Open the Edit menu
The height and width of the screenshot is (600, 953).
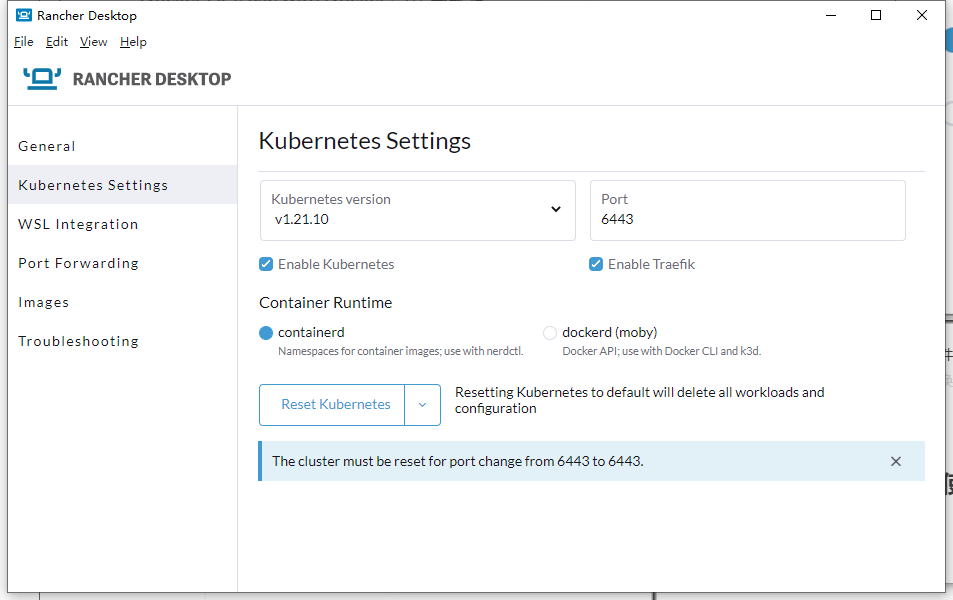tap(57, 42)
